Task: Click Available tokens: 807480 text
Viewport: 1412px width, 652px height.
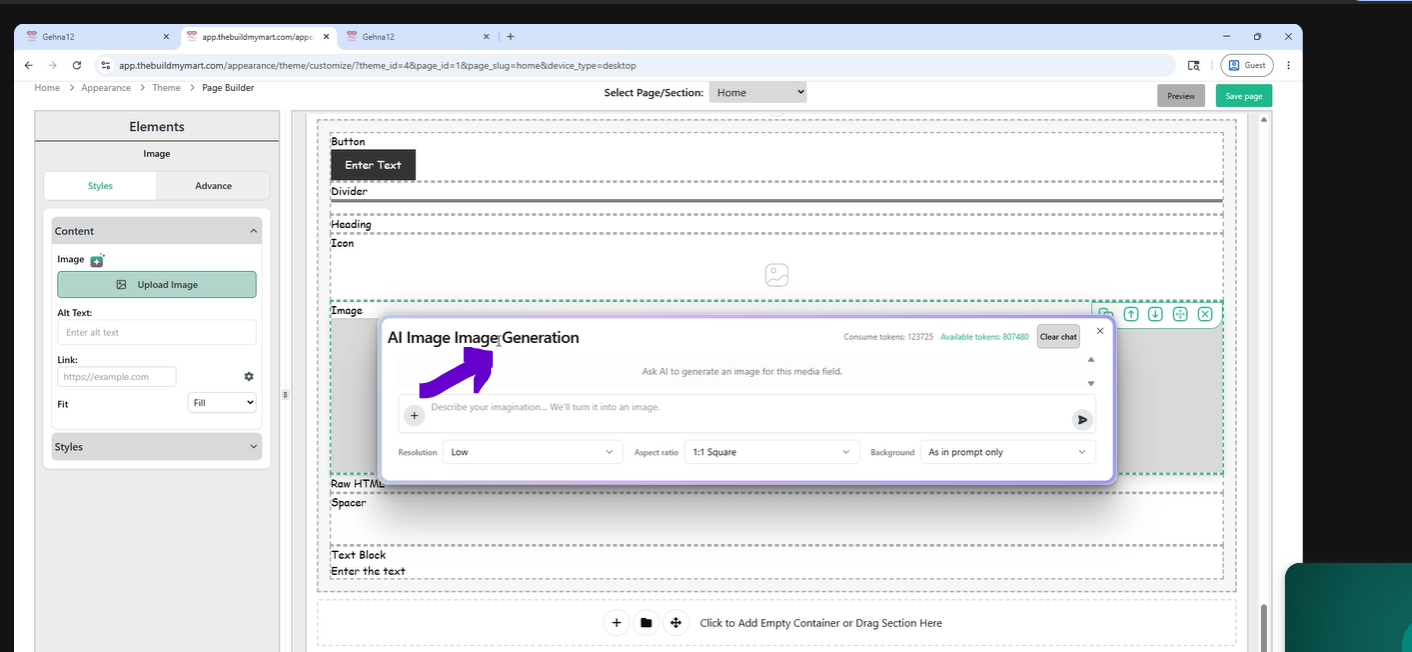Action: tap(985, 337)
